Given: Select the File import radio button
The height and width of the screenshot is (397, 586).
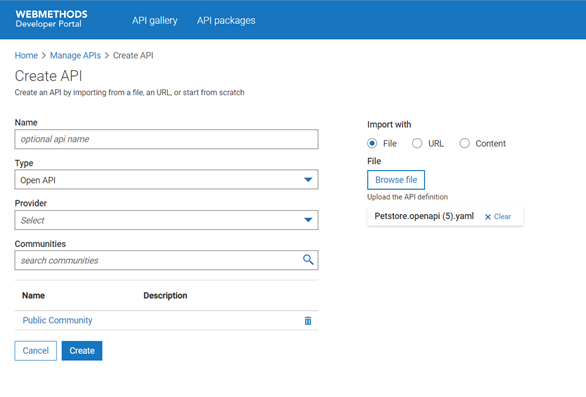Looking at the screenshot, I should point(372,143).
